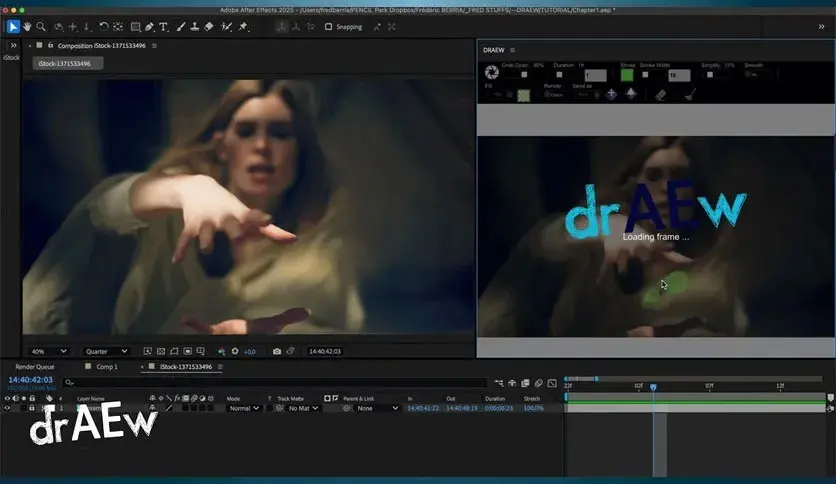Pick the Brush tool
This screenshot has height=484, width=836.
[x=181, y=27]
